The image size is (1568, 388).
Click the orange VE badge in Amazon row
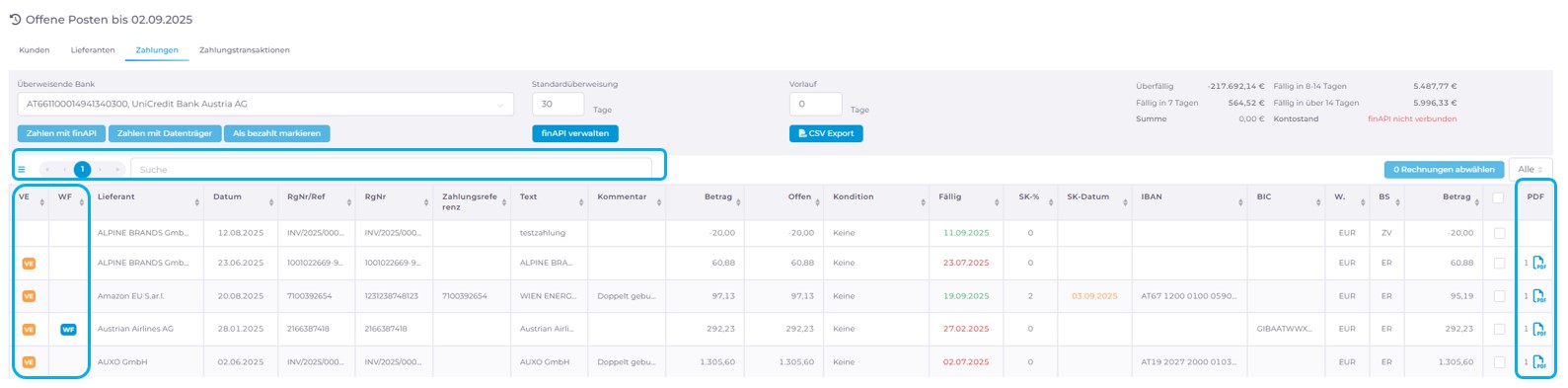coord(29,296)
